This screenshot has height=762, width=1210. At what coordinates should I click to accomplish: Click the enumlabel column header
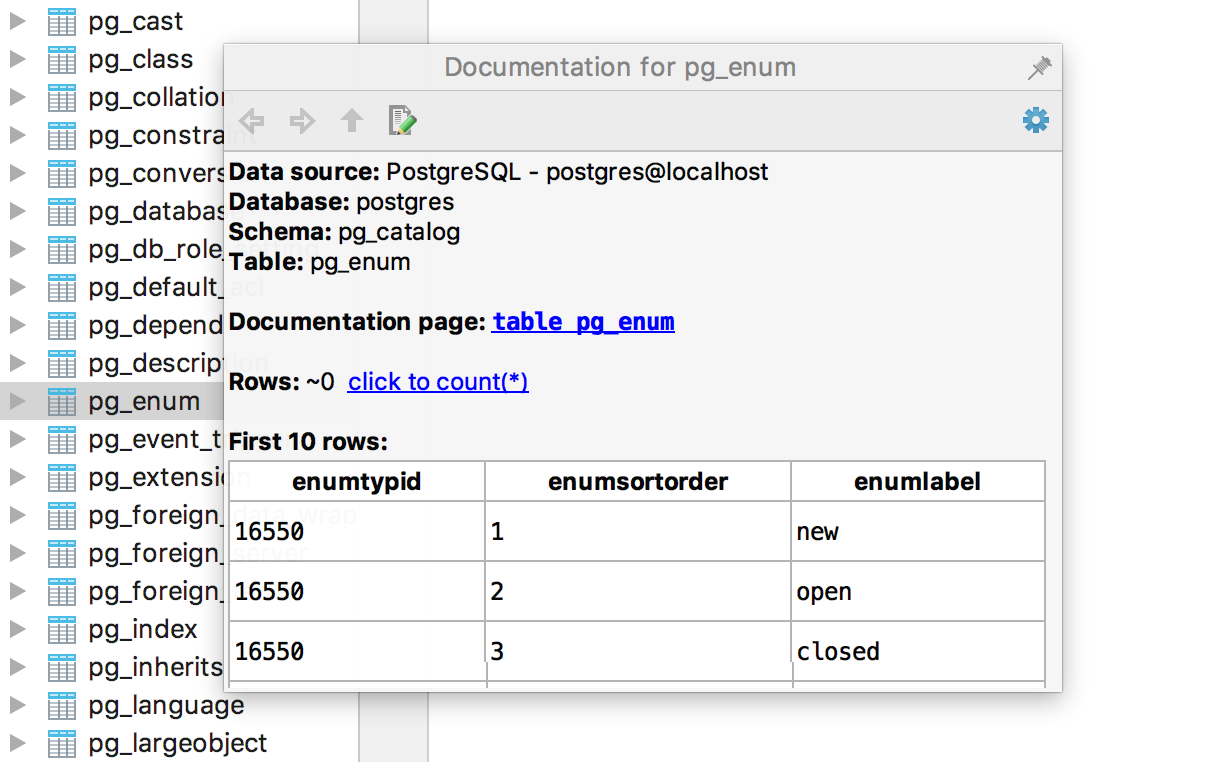point(918,481)
